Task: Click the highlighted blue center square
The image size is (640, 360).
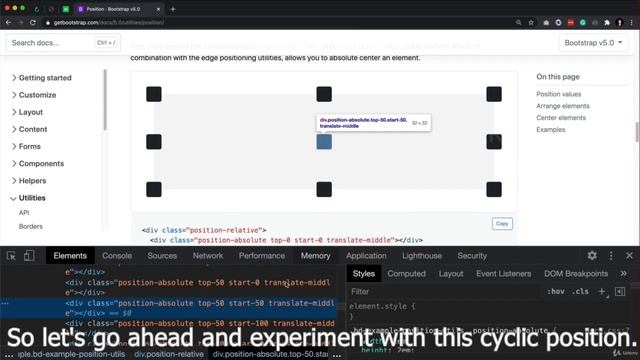Action: 324,142
